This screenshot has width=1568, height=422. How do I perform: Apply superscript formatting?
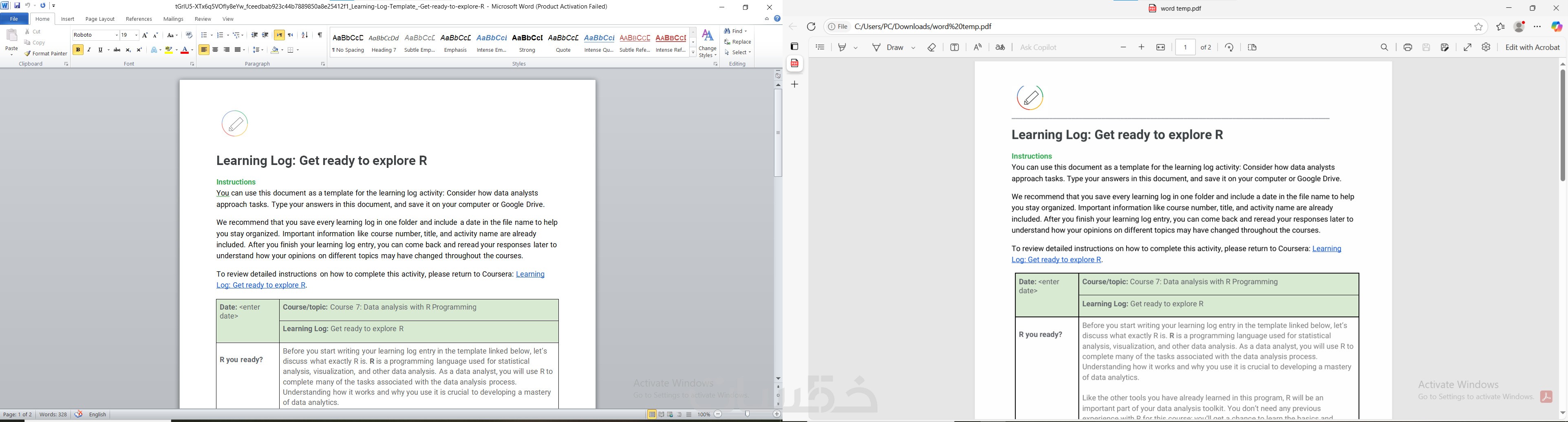pos(139,50)
